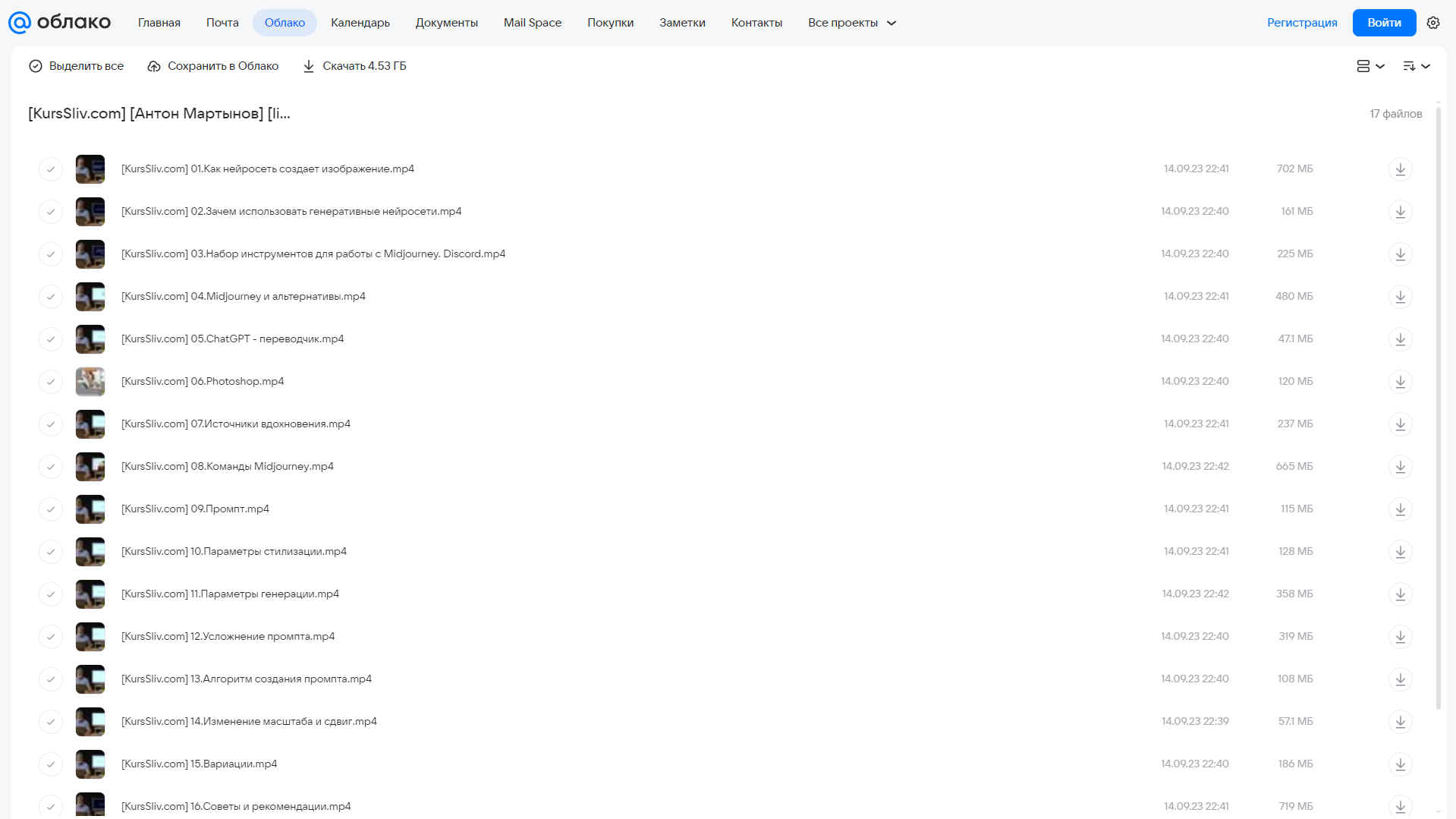Switch to the Почта tab
Image resolution: width=1456 pixels, height=819 pixels.
click(x=222, y=23)
